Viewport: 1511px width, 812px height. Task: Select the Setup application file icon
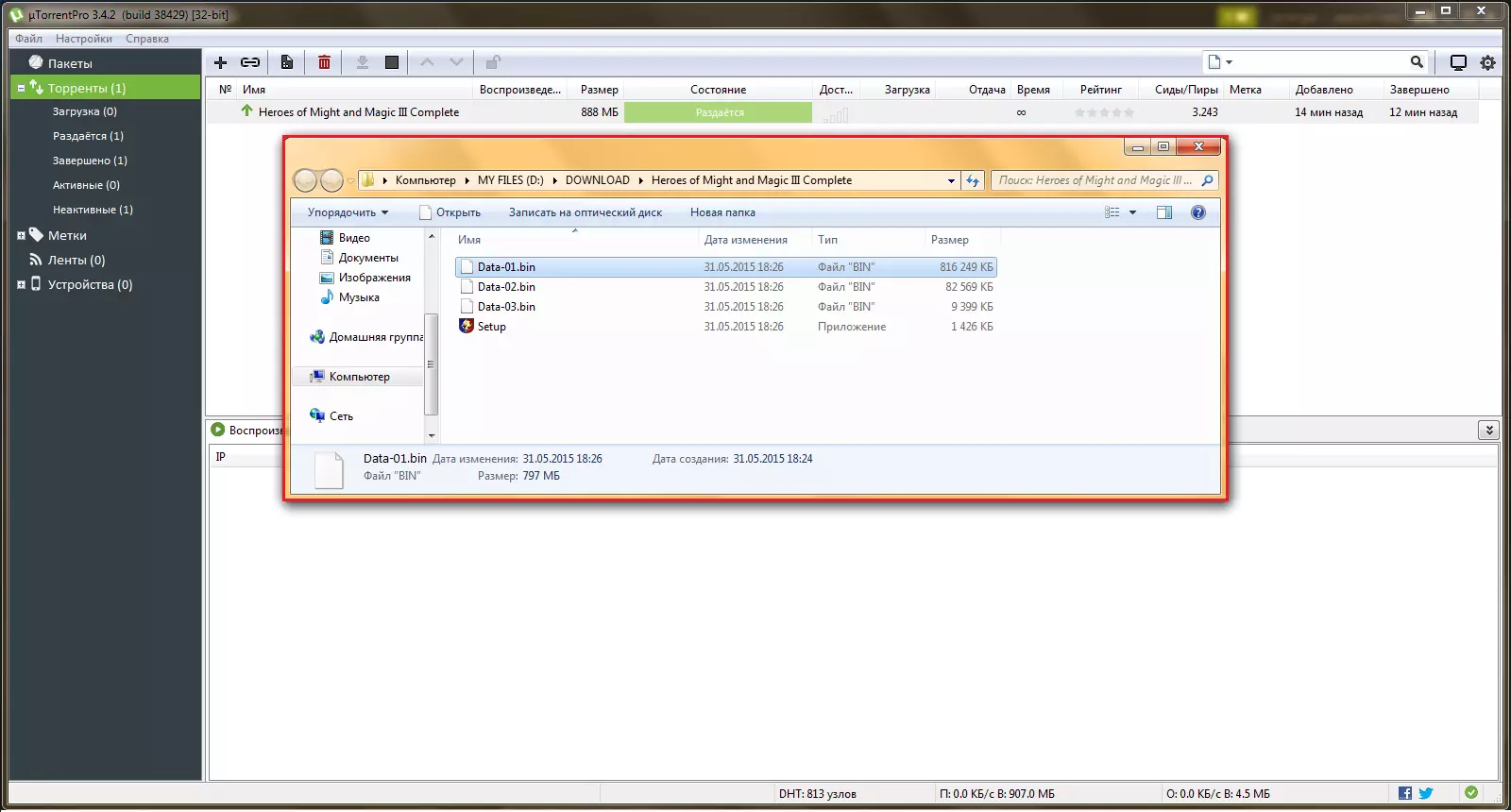[x=467, y=327]
